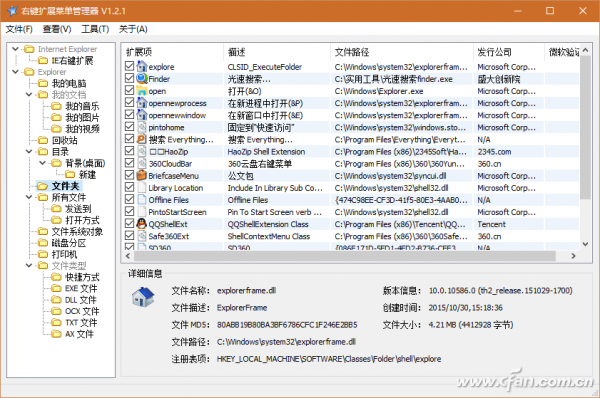This screenshot has height=398, width=600.
Task: Click the 磁盘分区 folder icon
Action: click(x=43, y=243)
